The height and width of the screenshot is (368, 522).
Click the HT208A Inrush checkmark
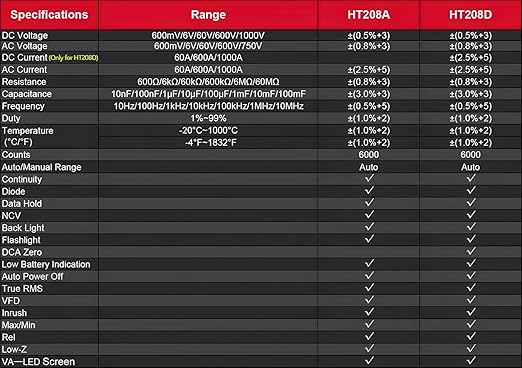[x=369, y=312]
